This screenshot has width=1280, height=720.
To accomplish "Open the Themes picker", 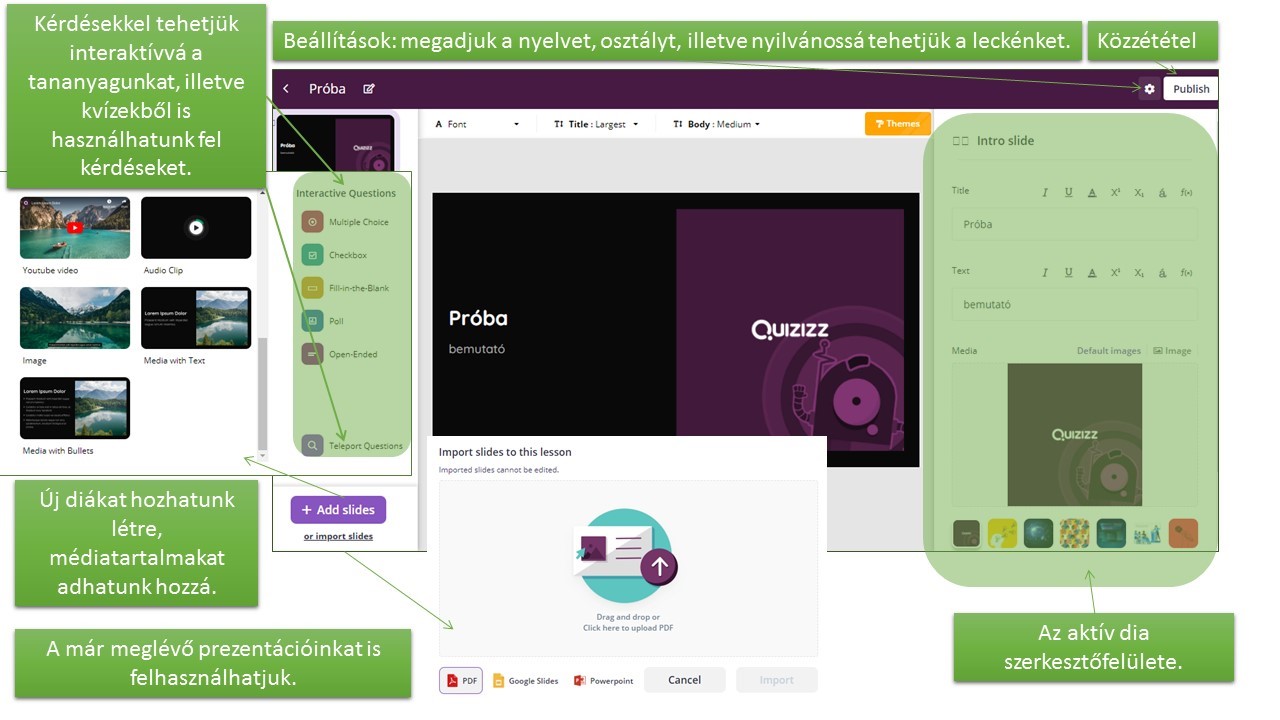I will pyautogui.click(x=898, y=124).
